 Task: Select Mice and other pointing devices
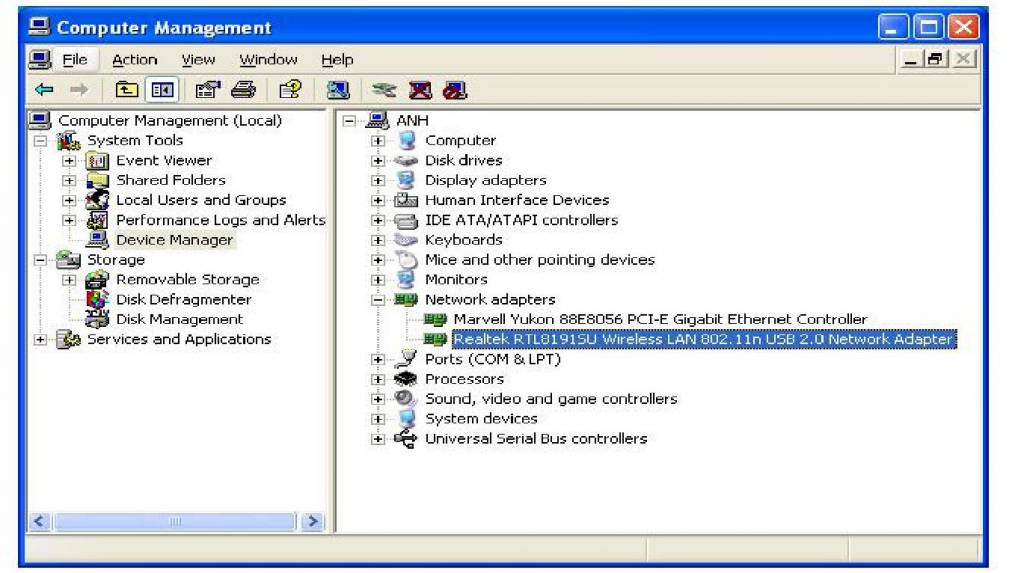tap(539, 260)
